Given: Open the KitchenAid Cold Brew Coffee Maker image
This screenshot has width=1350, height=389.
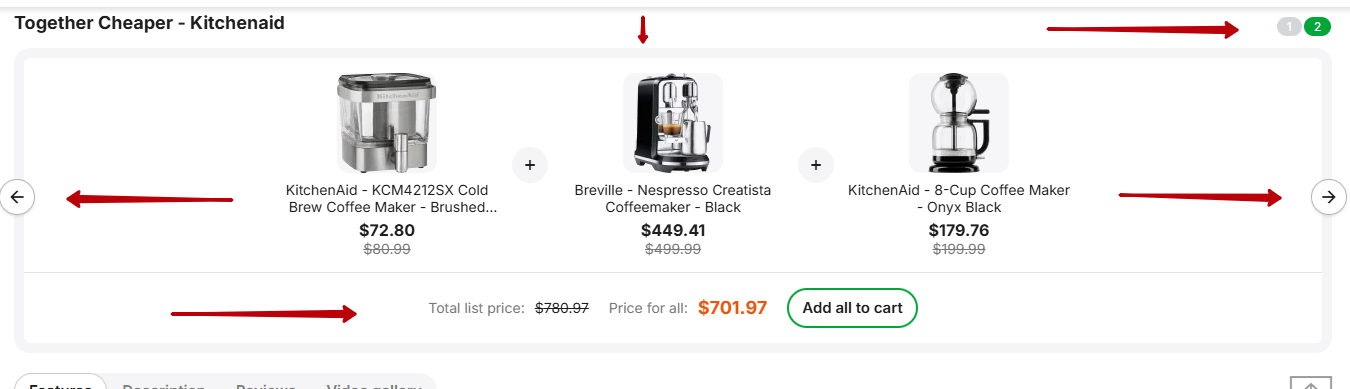Looking at the screenshot, I should click(x=387, y=123).
